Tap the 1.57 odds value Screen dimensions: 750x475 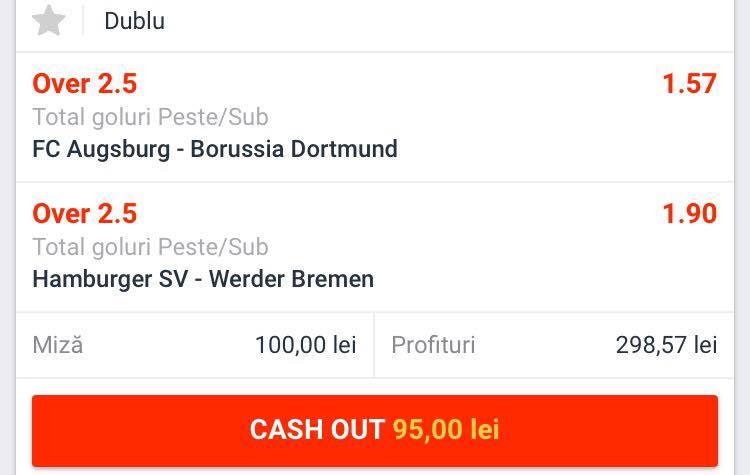pyautogui.click(x=689, y=84)
